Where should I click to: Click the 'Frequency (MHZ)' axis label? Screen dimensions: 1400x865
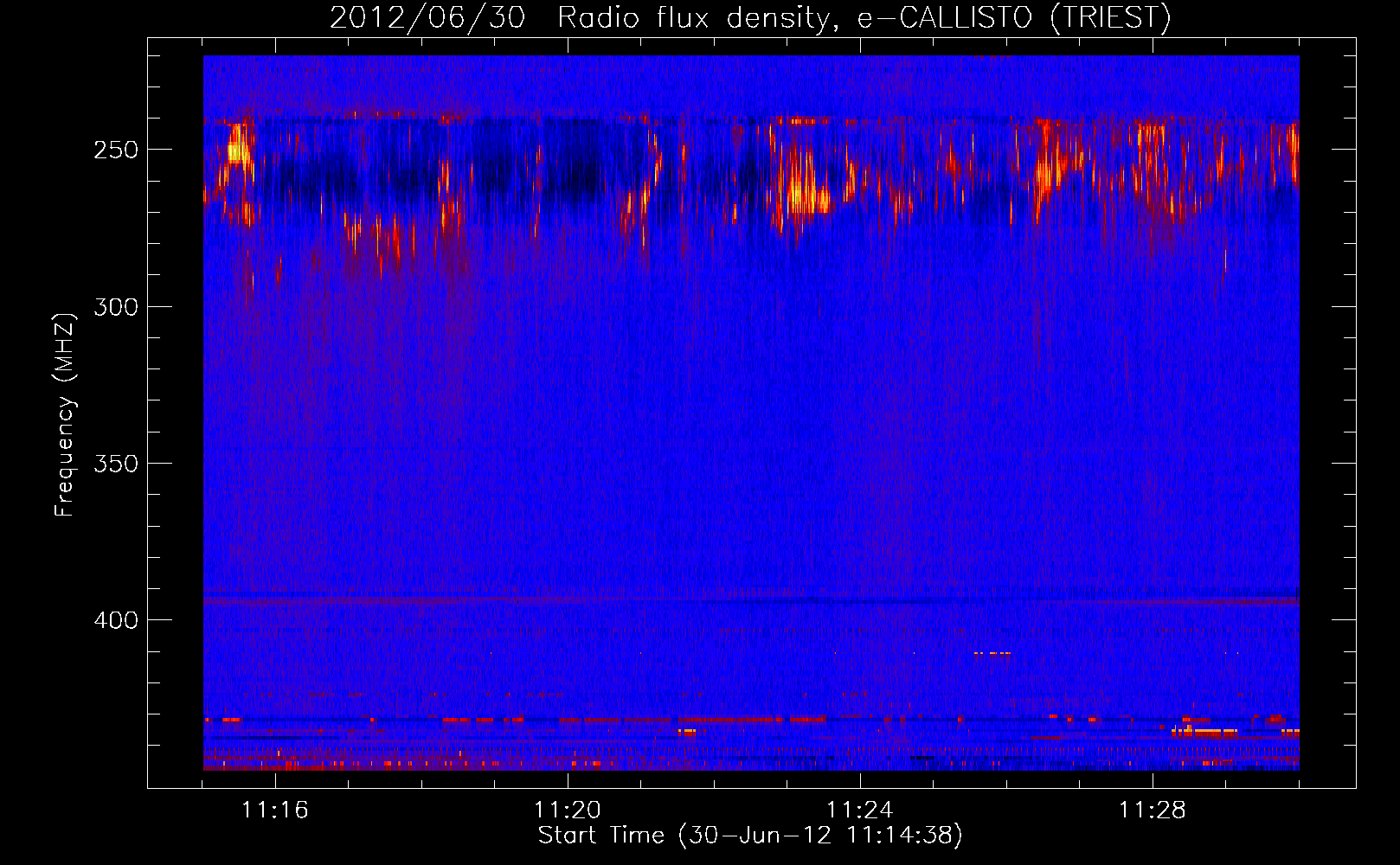(66, 414)
